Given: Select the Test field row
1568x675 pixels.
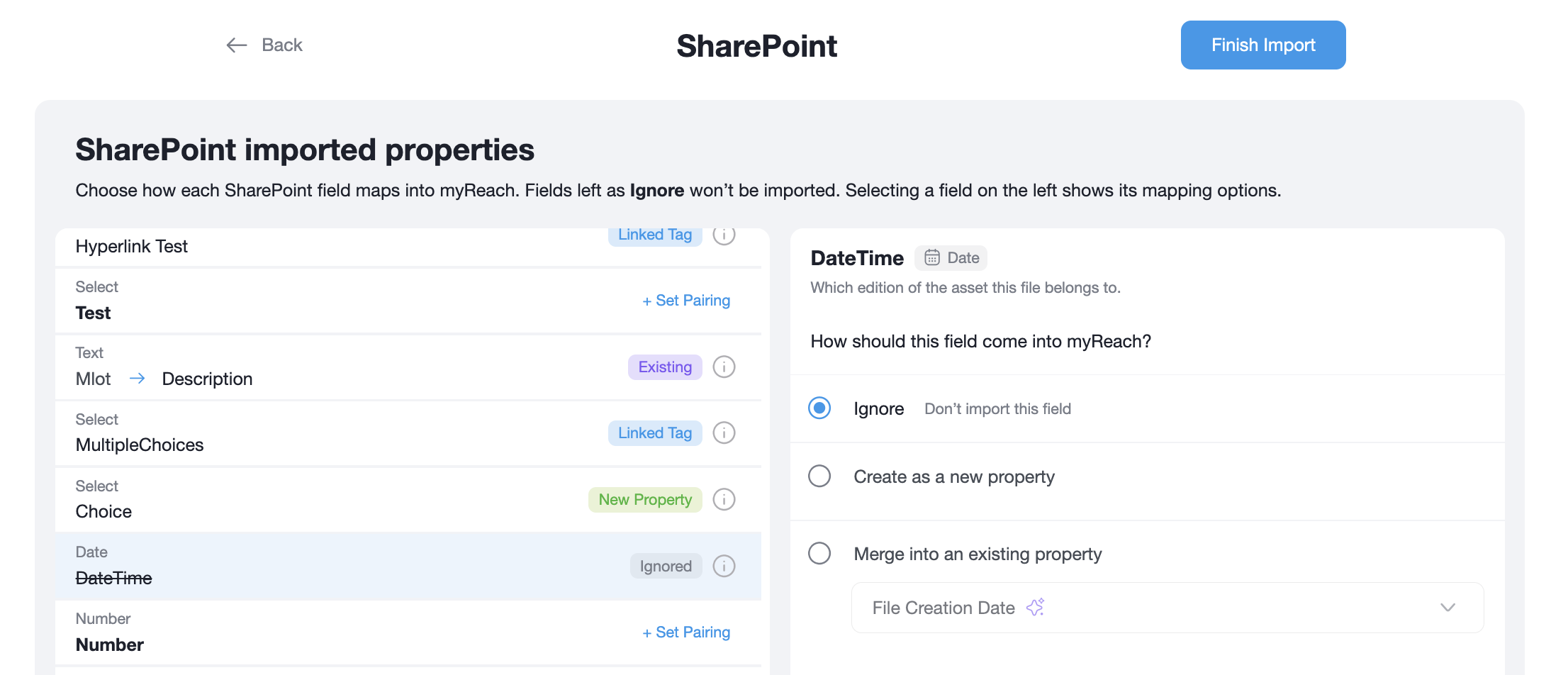Looking at the screenshot, I should 408,301.
